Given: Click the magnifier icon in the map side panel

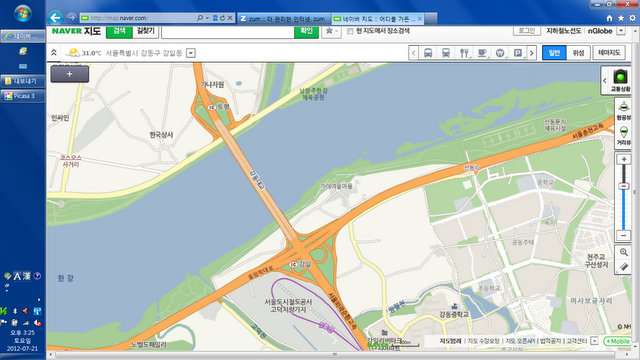Looking at the screenshot, I should click(x=624, y=252).
